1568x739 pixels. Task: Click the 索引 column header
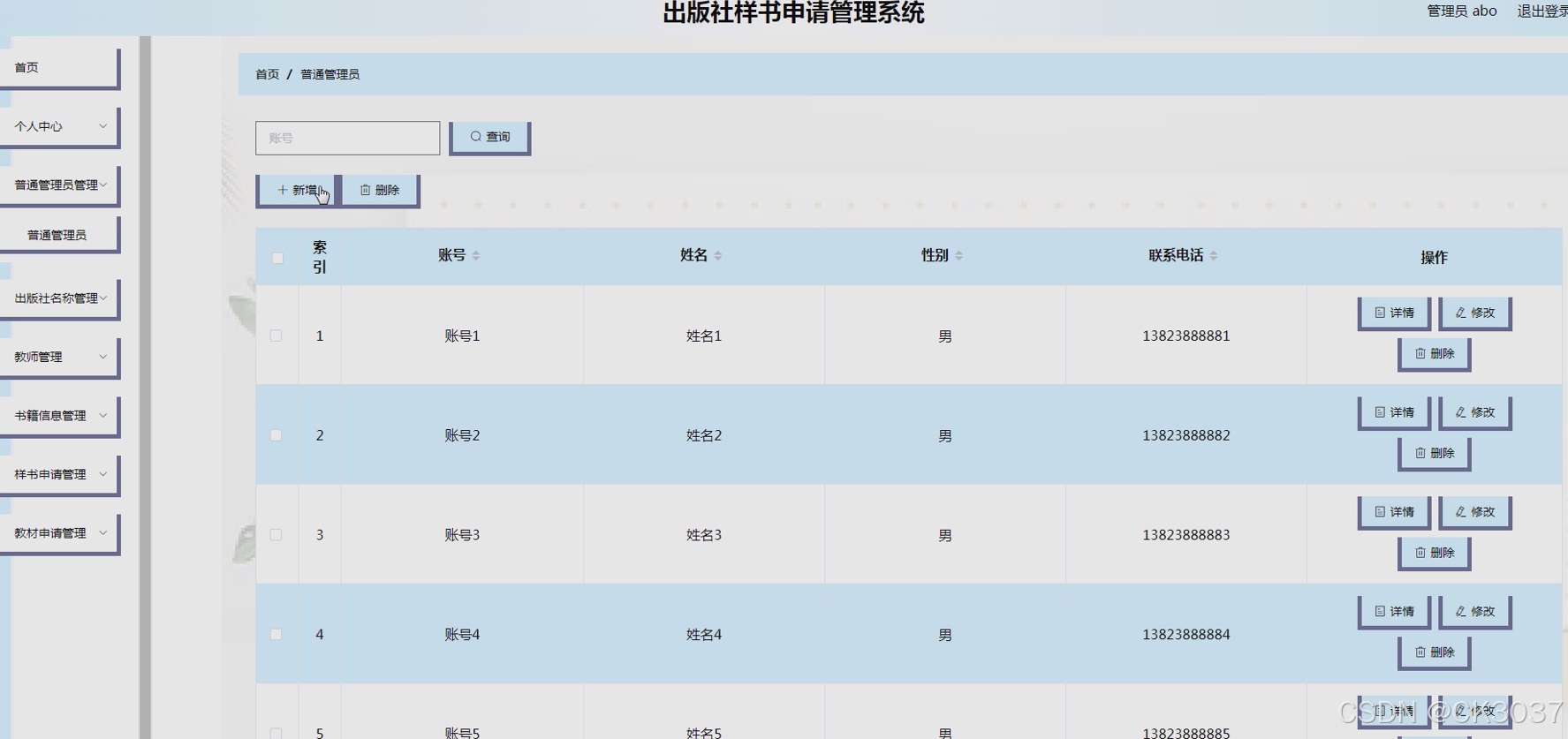pyautogui.click(x=320, y=257)
